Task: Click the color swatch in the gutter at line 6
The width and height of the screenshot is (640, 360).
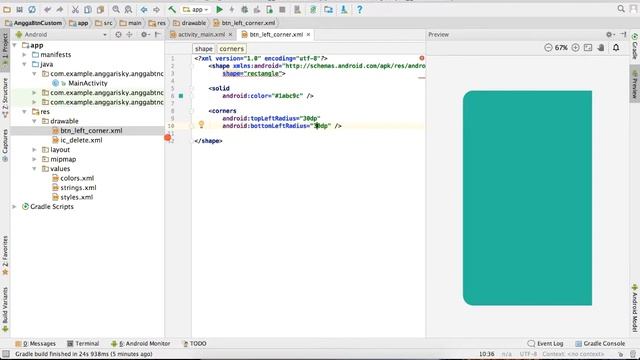Action: click(181, 96)
